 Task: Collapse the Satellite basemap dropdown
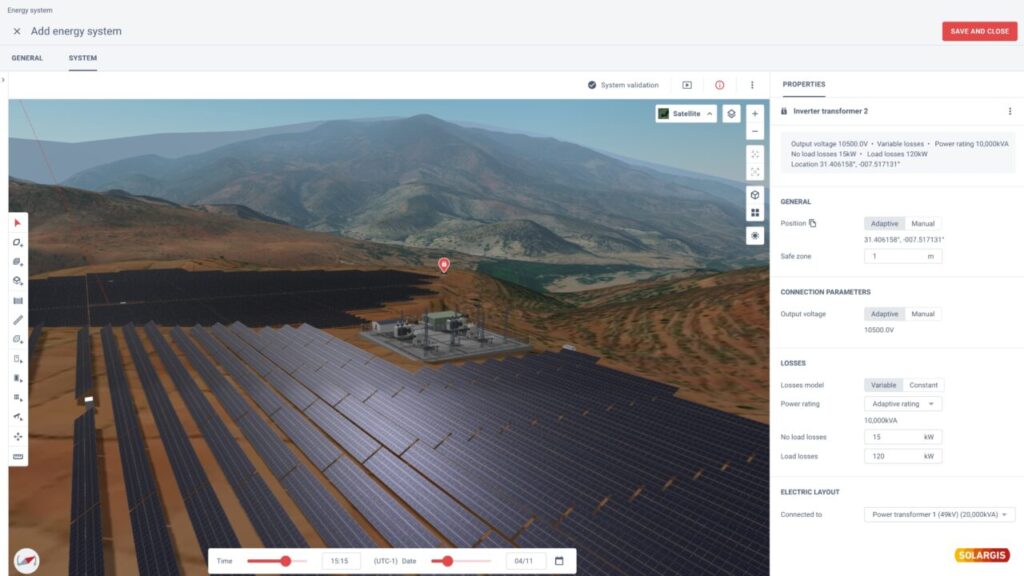click(x=709, y=113)
